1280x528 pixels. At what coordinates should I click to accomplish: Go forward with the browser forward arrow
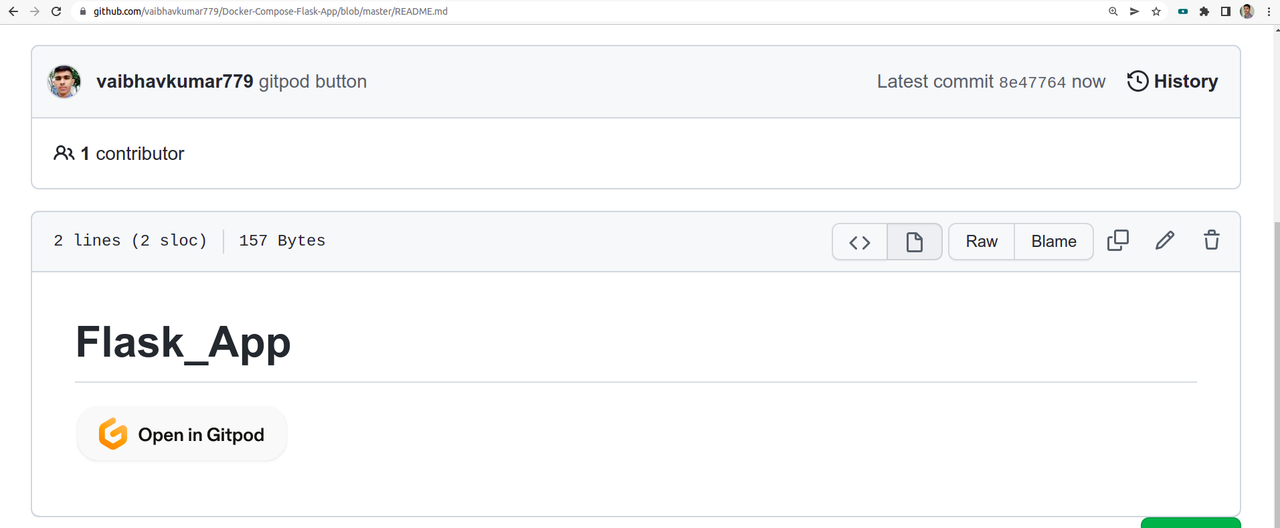pos(35,11)
